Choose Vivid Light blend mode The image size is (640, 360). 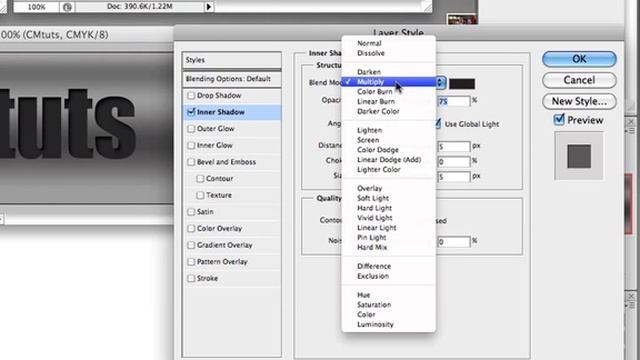[389, 218]
